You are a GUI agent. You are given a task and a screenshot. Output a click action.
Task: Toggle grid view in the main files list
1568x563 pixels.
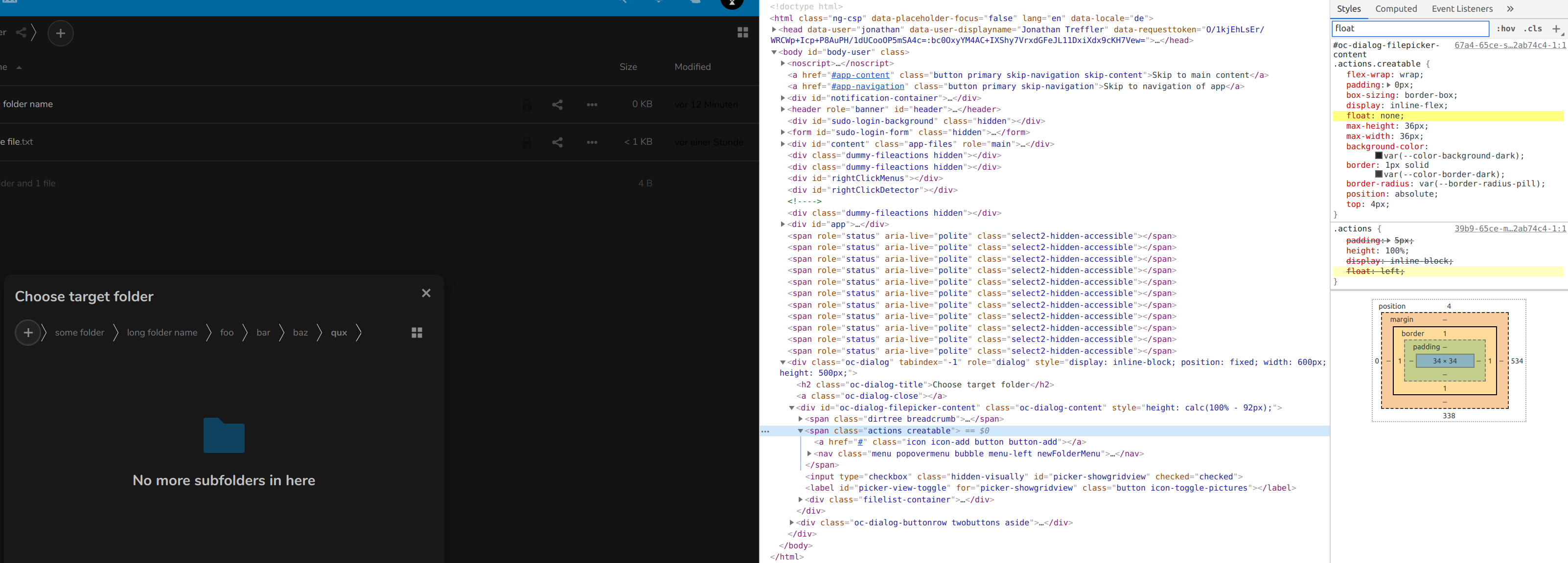point(742,33)
